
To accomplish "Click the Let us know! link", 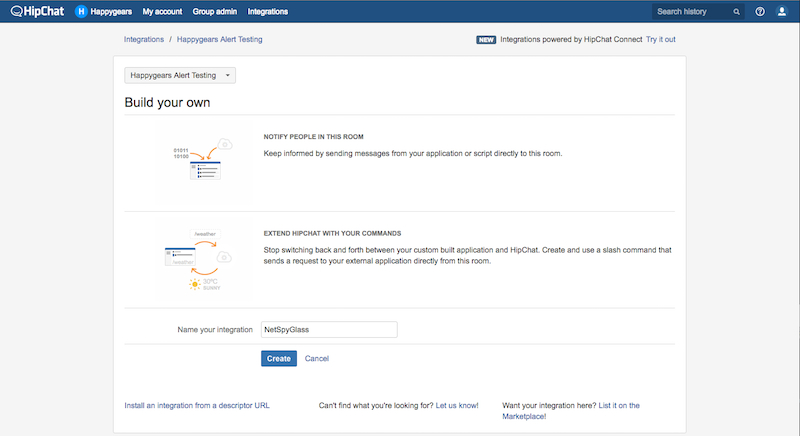I will click(x=457, y=405).
